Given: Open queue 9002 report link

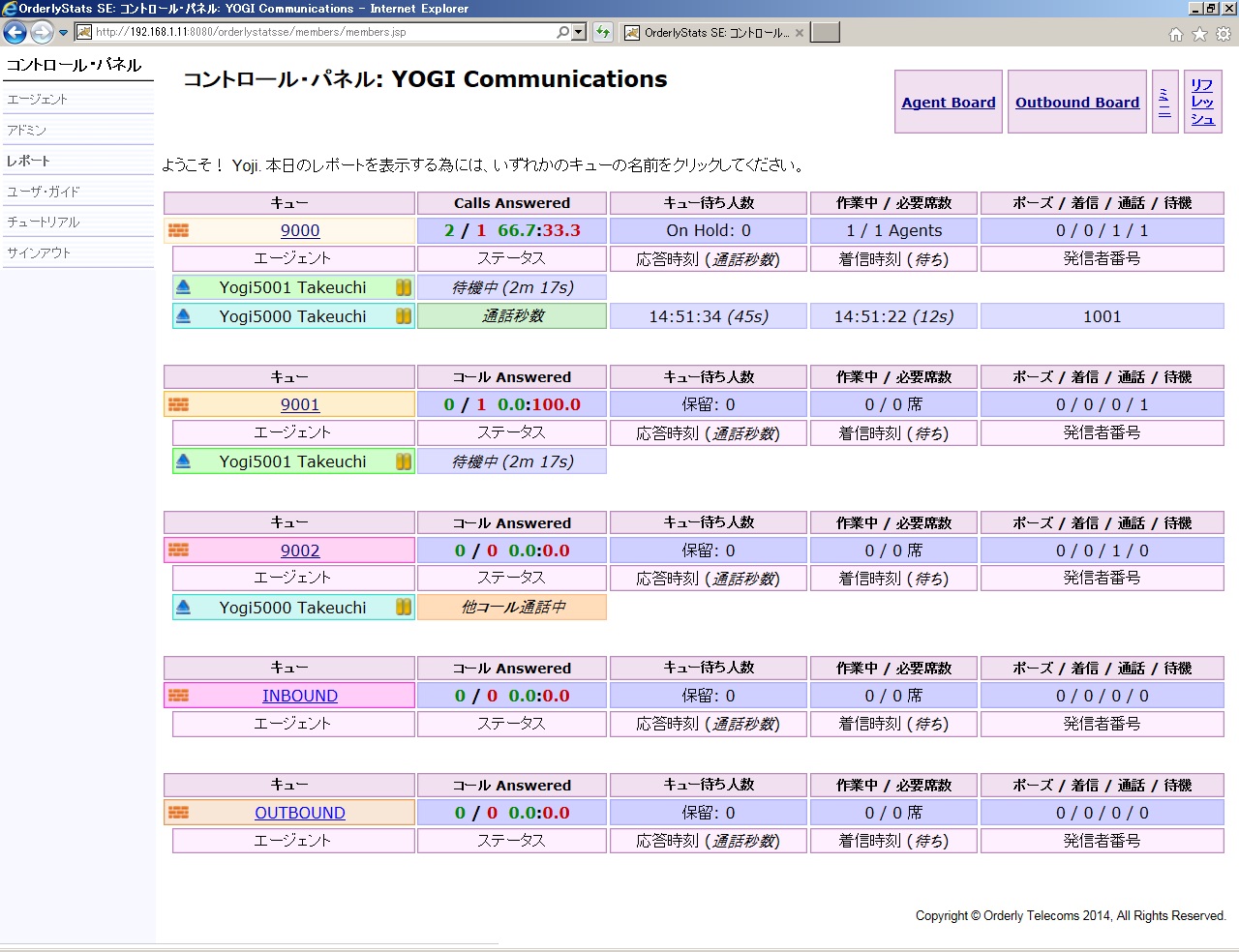Looking at the screenshot, I should 300,550.
